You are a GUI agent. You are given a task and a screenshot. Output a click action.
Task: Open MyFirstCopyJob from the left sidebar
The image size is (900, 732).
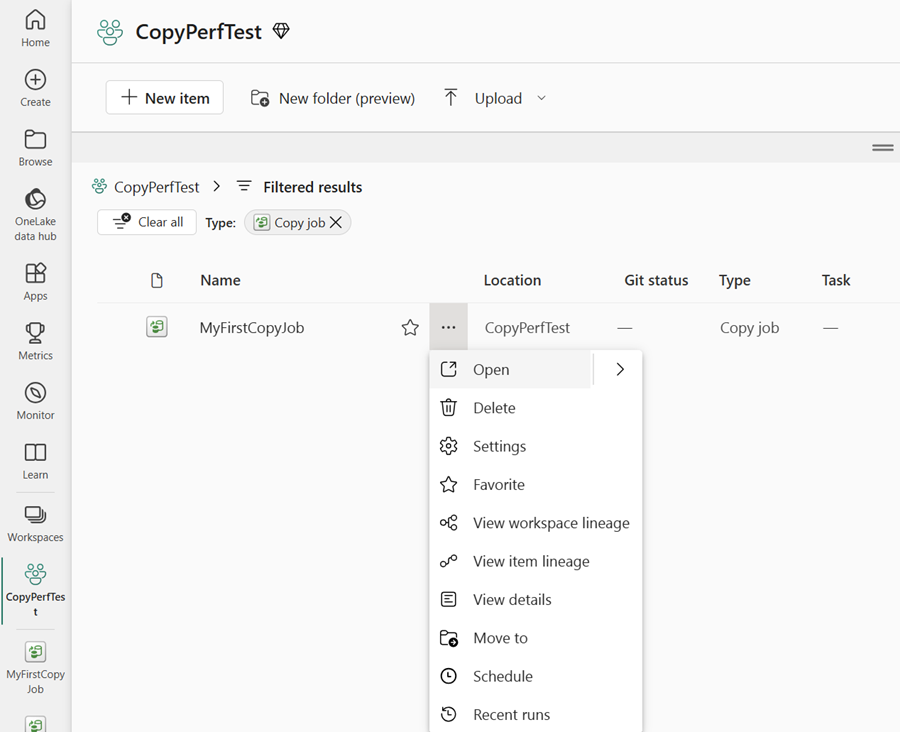pos(35,667)
